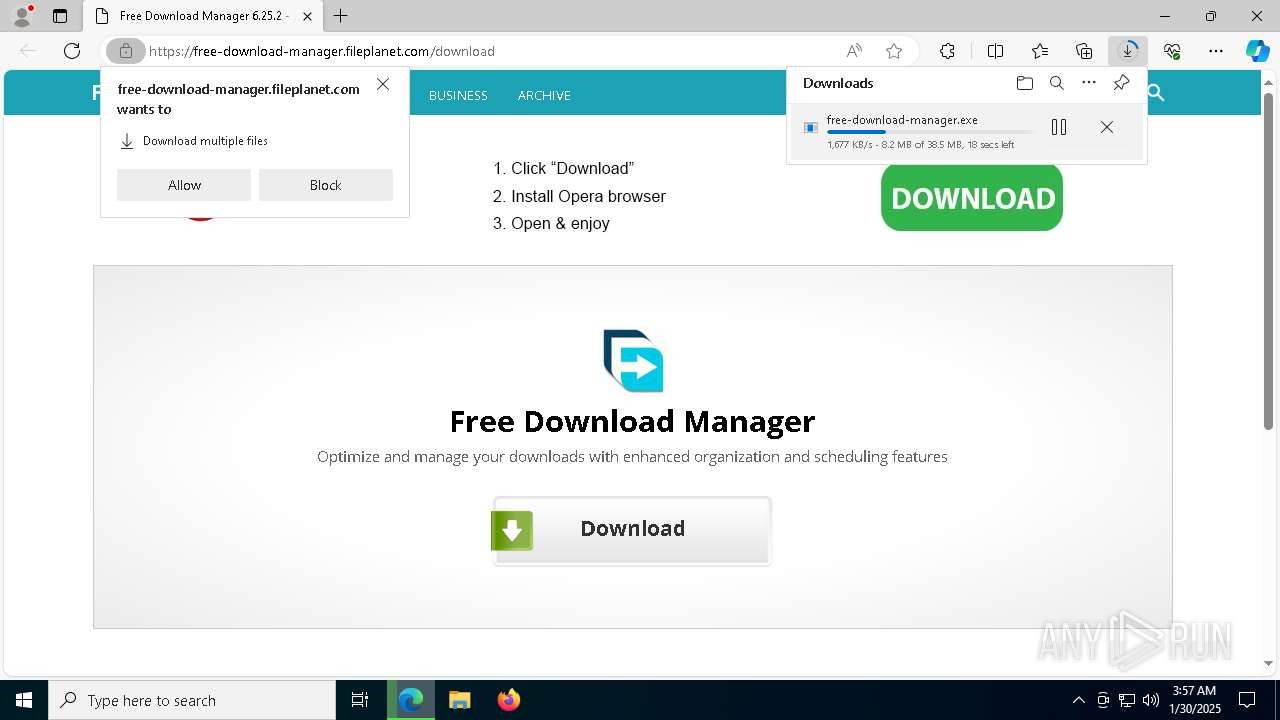Screen dimensions: 1280x720
Task: Click the taskbar search box
Action: click(192, 700)
